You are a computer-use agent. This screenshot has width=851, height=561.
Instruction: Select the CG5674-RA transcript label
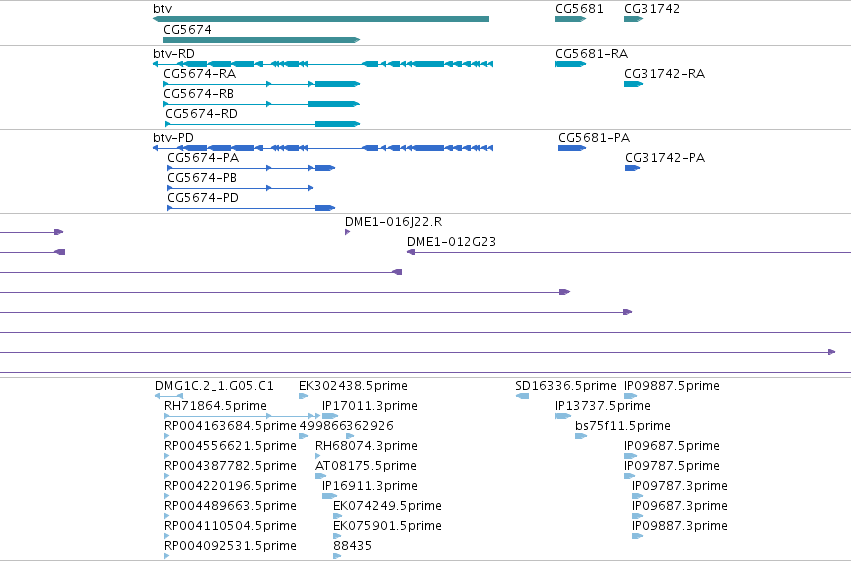(x=200, y=74)
